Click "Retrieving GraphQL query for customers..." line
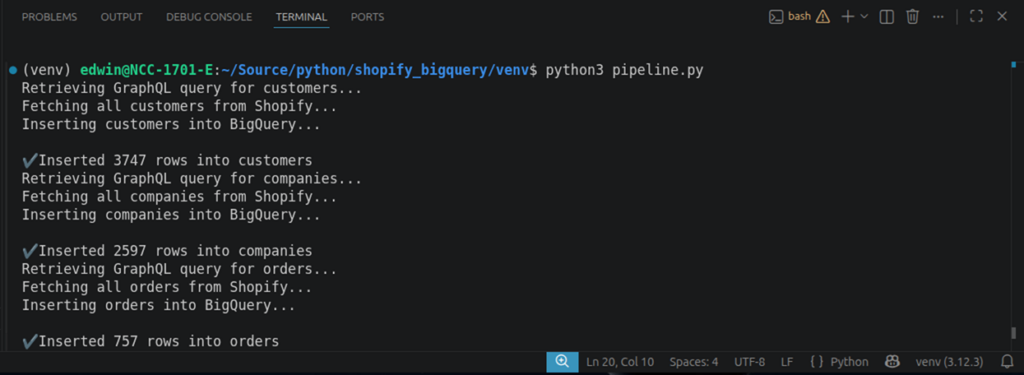This screenshot has height=375, width=1024. tap(191, 88)
